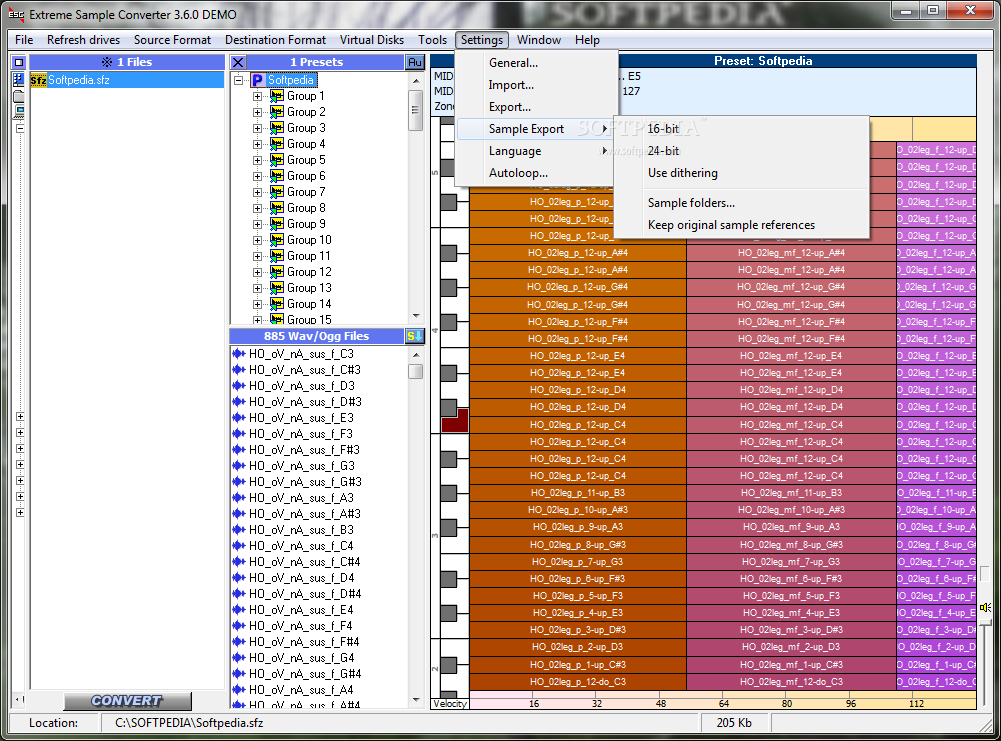Click the orange zone HO_02leg_p_11-up_B3
The image size is (1001, 741).
coord(578,493)
